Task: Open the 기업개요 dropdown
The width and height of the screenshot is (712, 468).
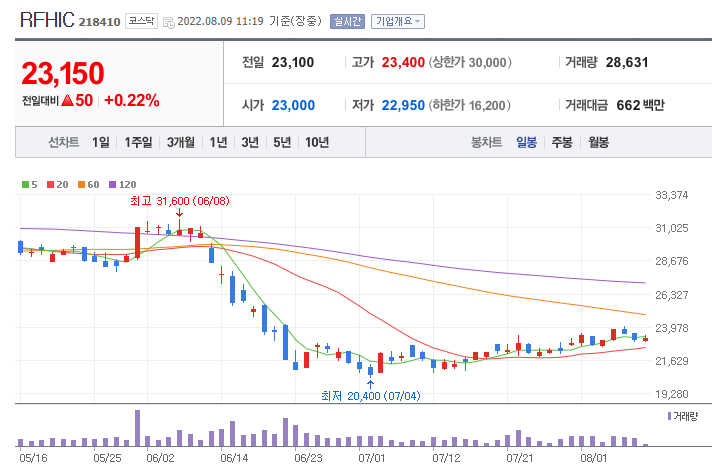Action: tap(398, 21)
